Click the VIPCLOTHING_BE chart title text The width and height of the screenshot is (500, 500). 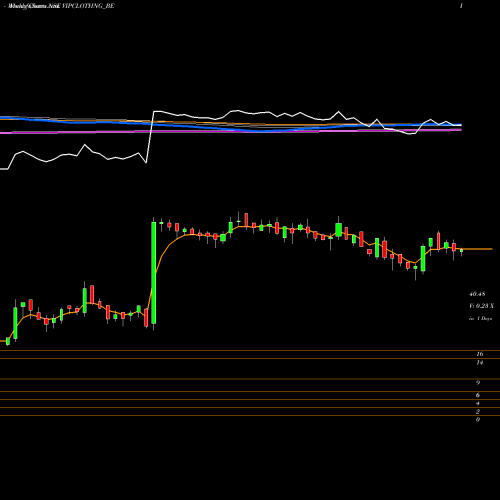click(x=88, y=6)
